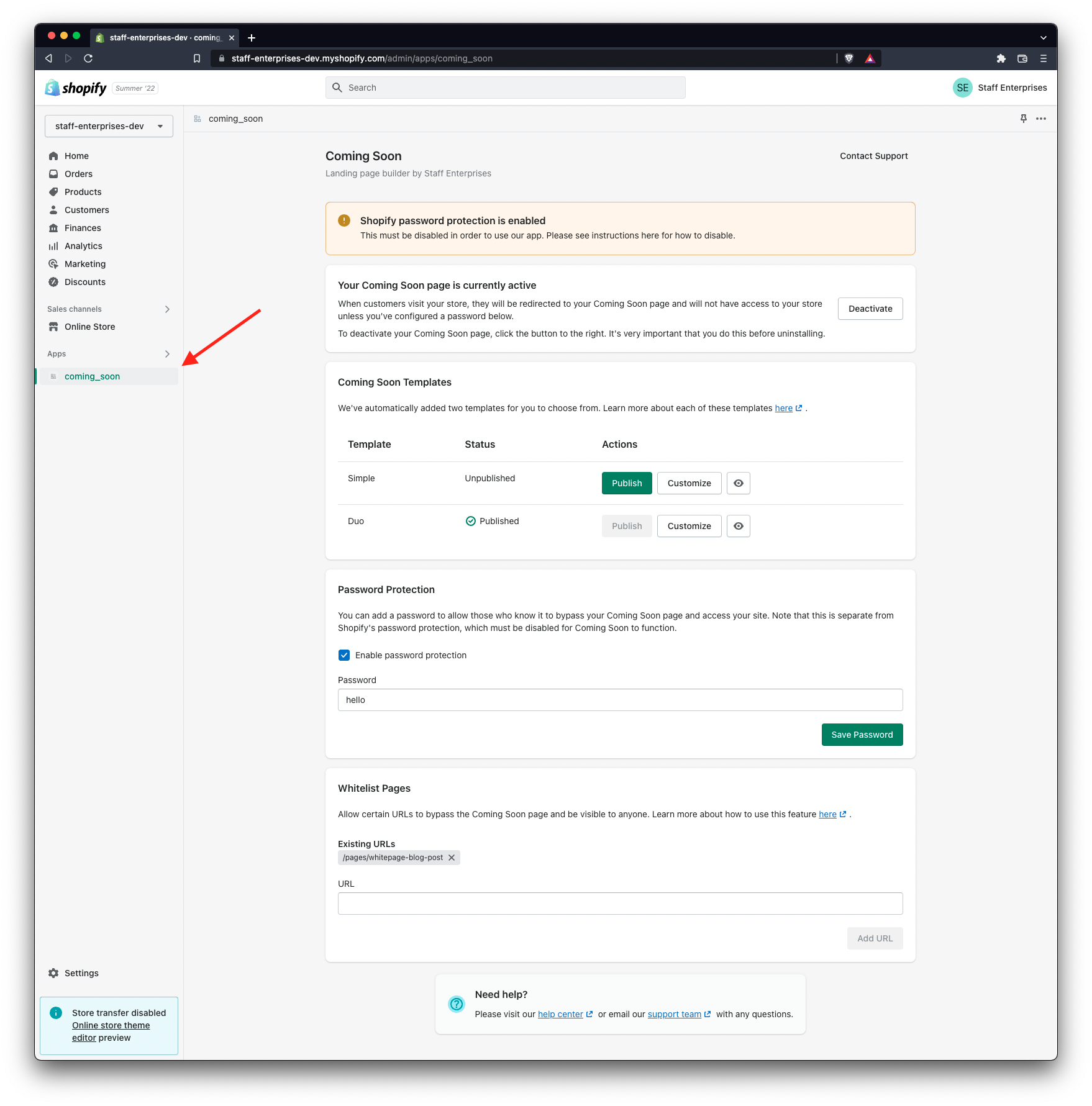Image resolution: width=1092 pixels, height=1106 pixels.
Task: Publish the Simple template
Action: point(627,483)
